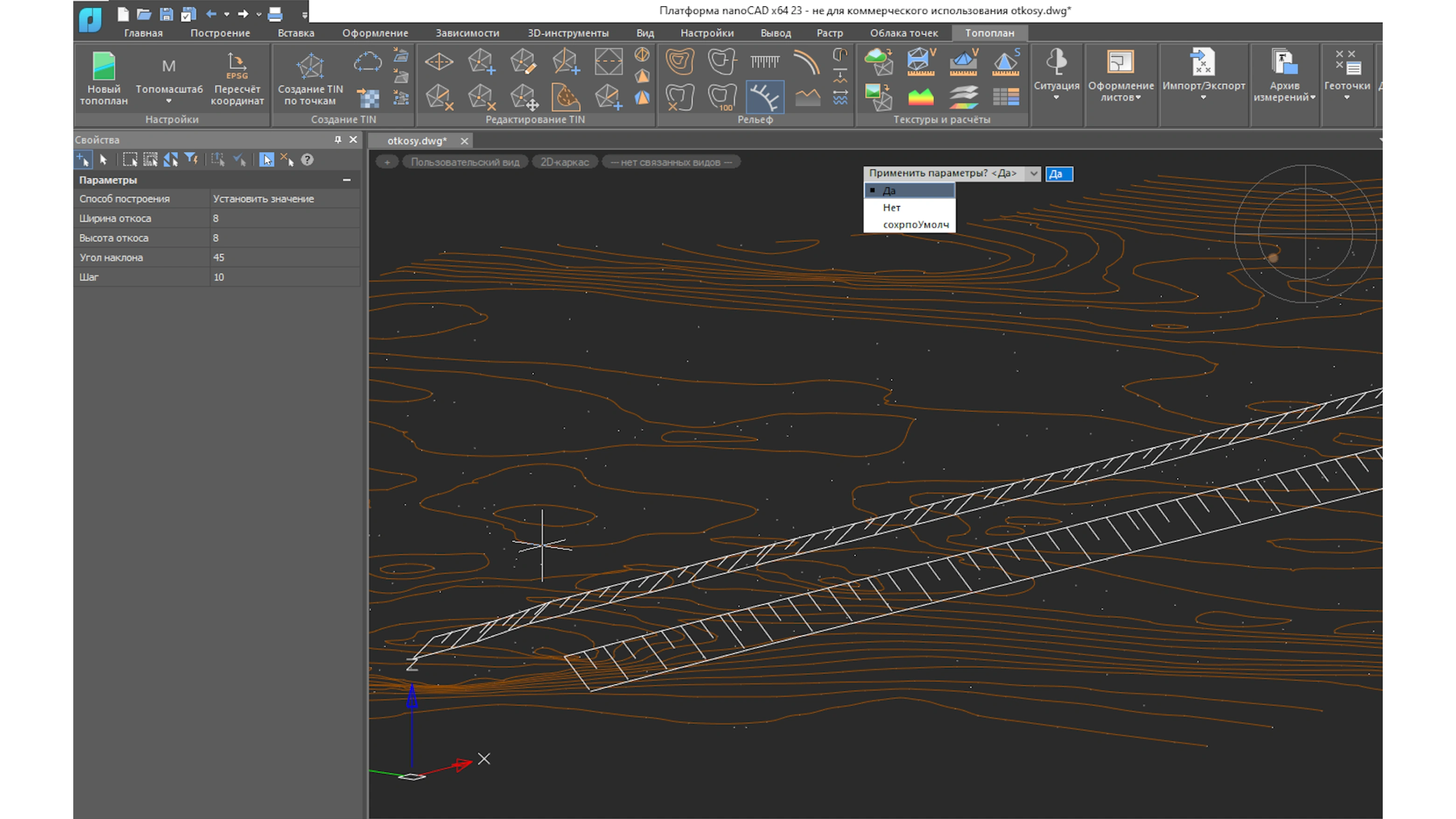Click the print icon in quick access toolbar
The width and height of the screenshot is (1456, 819).
(275, 14)
